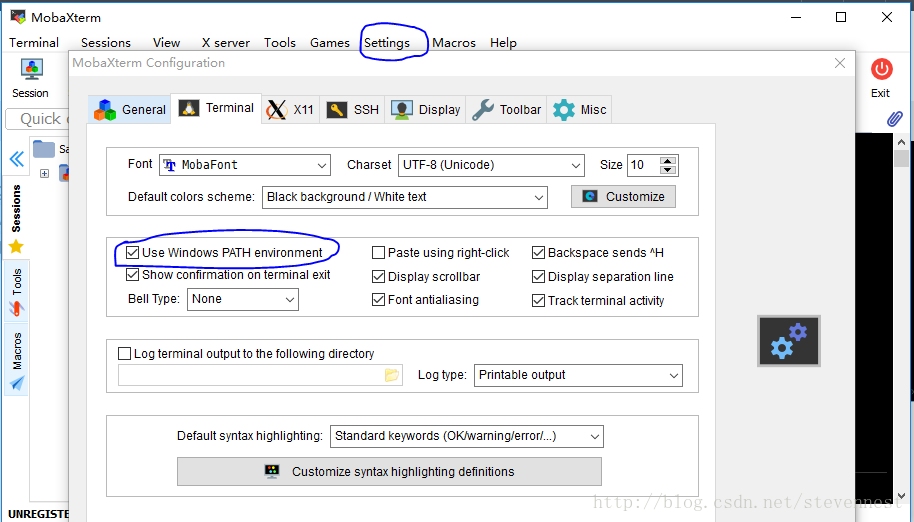Select the Terminal settings tab
The image size is (914, 522).
[x=216, y=108]
